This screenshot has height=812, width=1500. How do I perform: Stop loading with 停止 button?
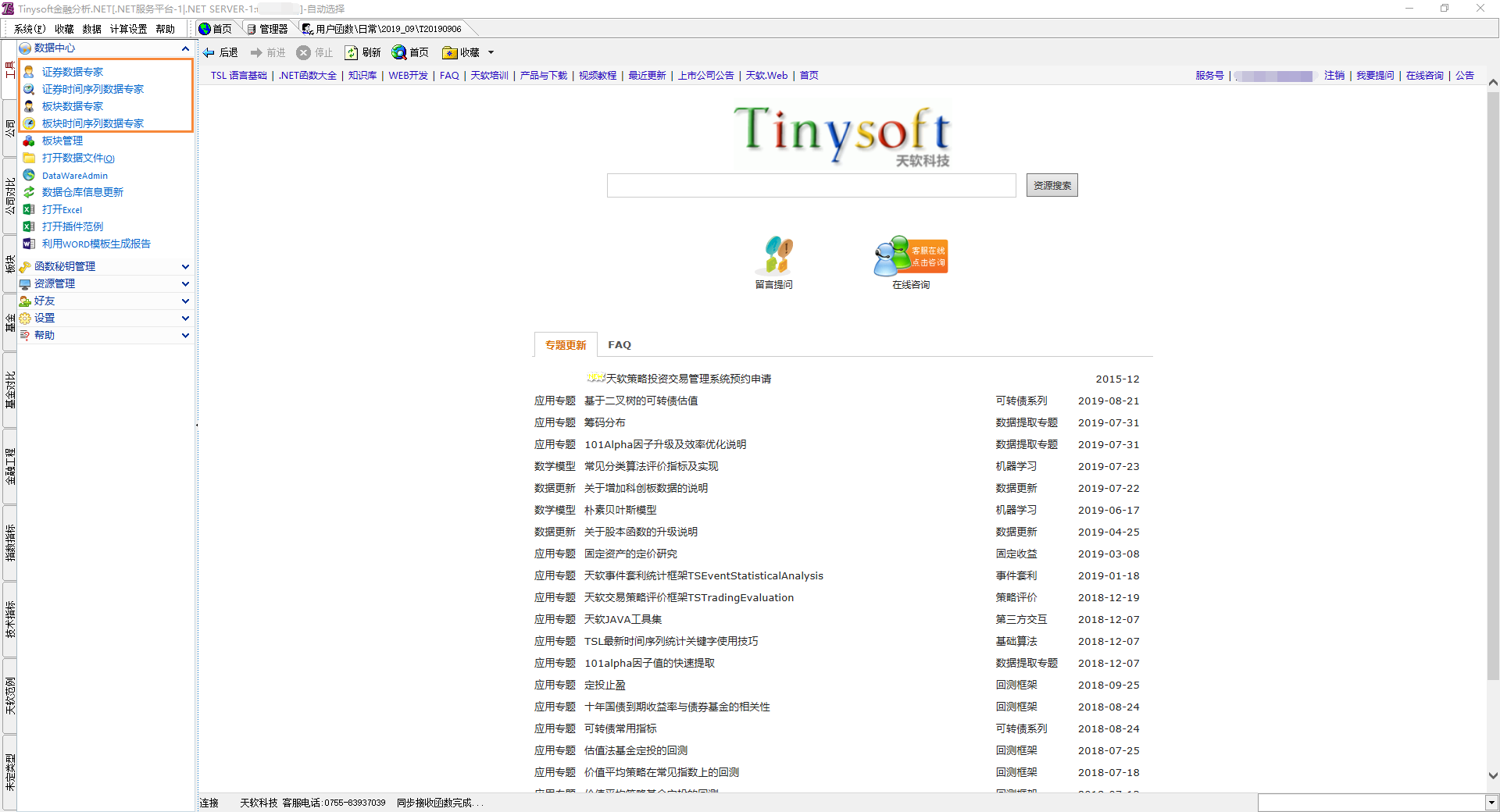coord(315,52)
